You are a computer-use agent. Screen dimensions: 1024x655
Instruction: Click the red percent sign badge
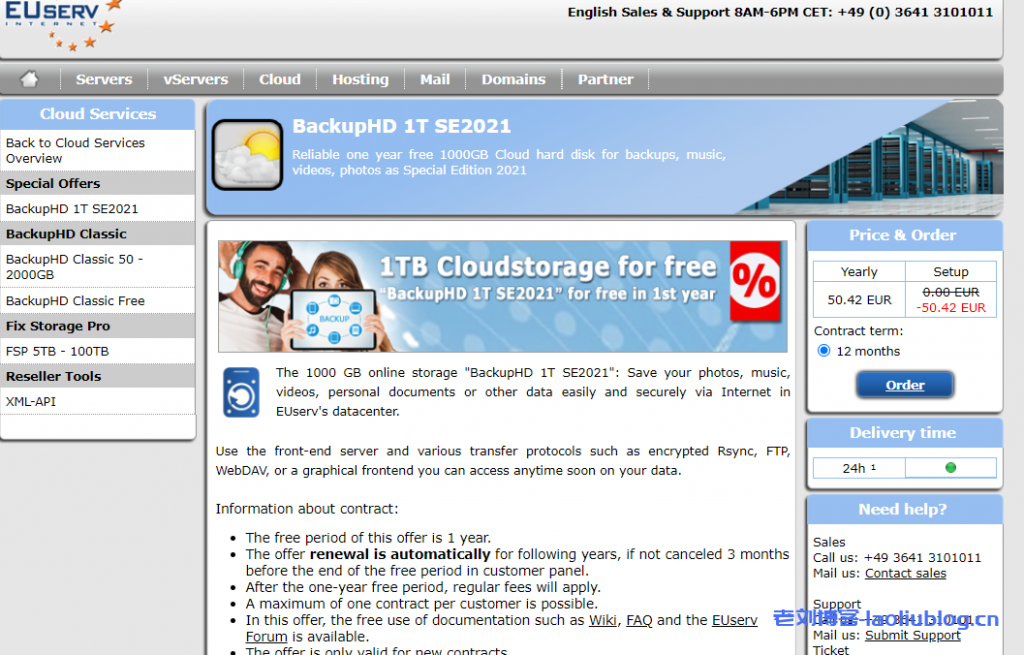[754, 281]
